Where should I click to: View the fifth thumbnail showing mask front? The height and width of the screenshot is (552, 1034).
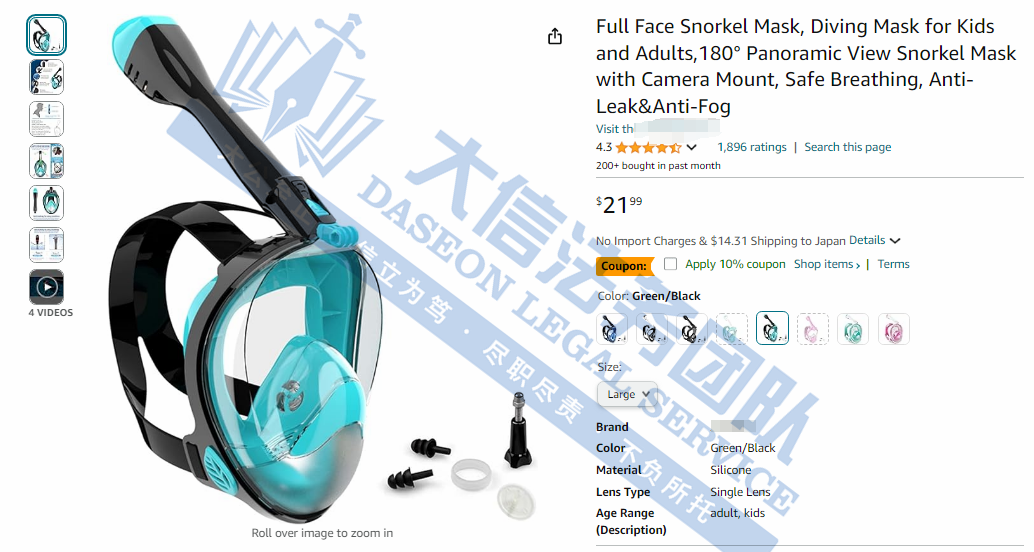[46, 203]
